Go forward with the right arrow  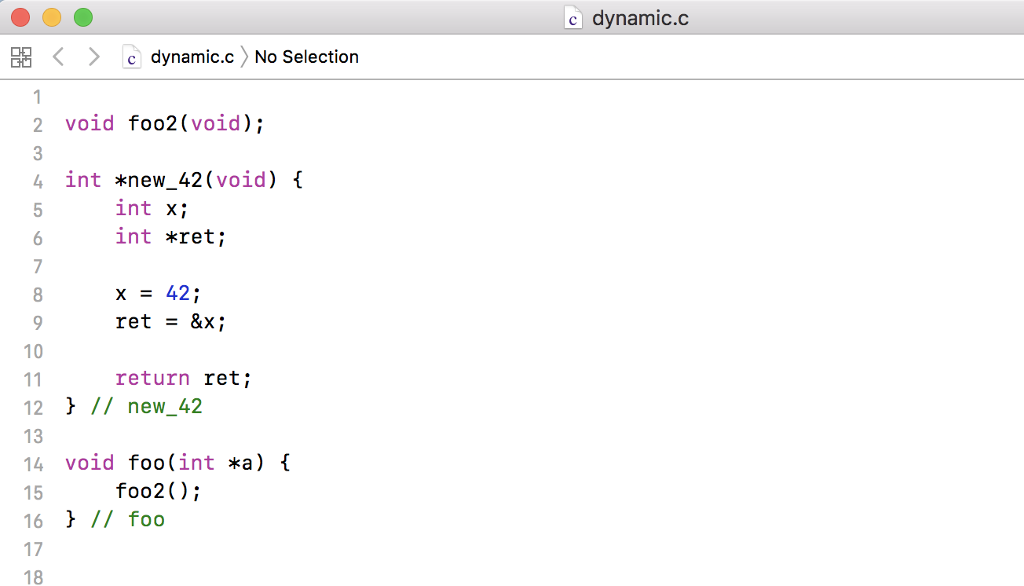tap(94, 57)
